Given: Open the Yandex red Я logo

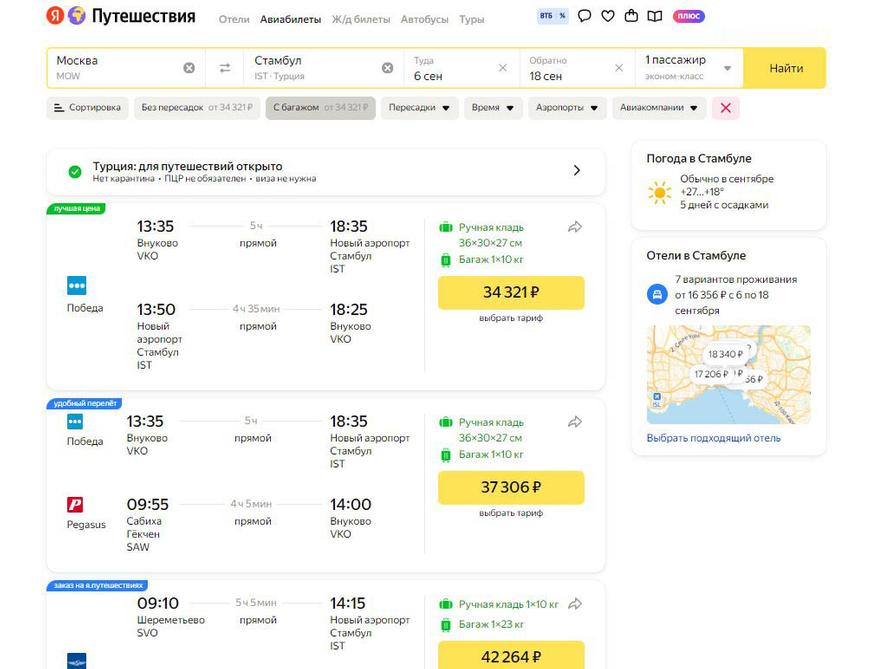Looking at the screenshot, I should (55, 16).
